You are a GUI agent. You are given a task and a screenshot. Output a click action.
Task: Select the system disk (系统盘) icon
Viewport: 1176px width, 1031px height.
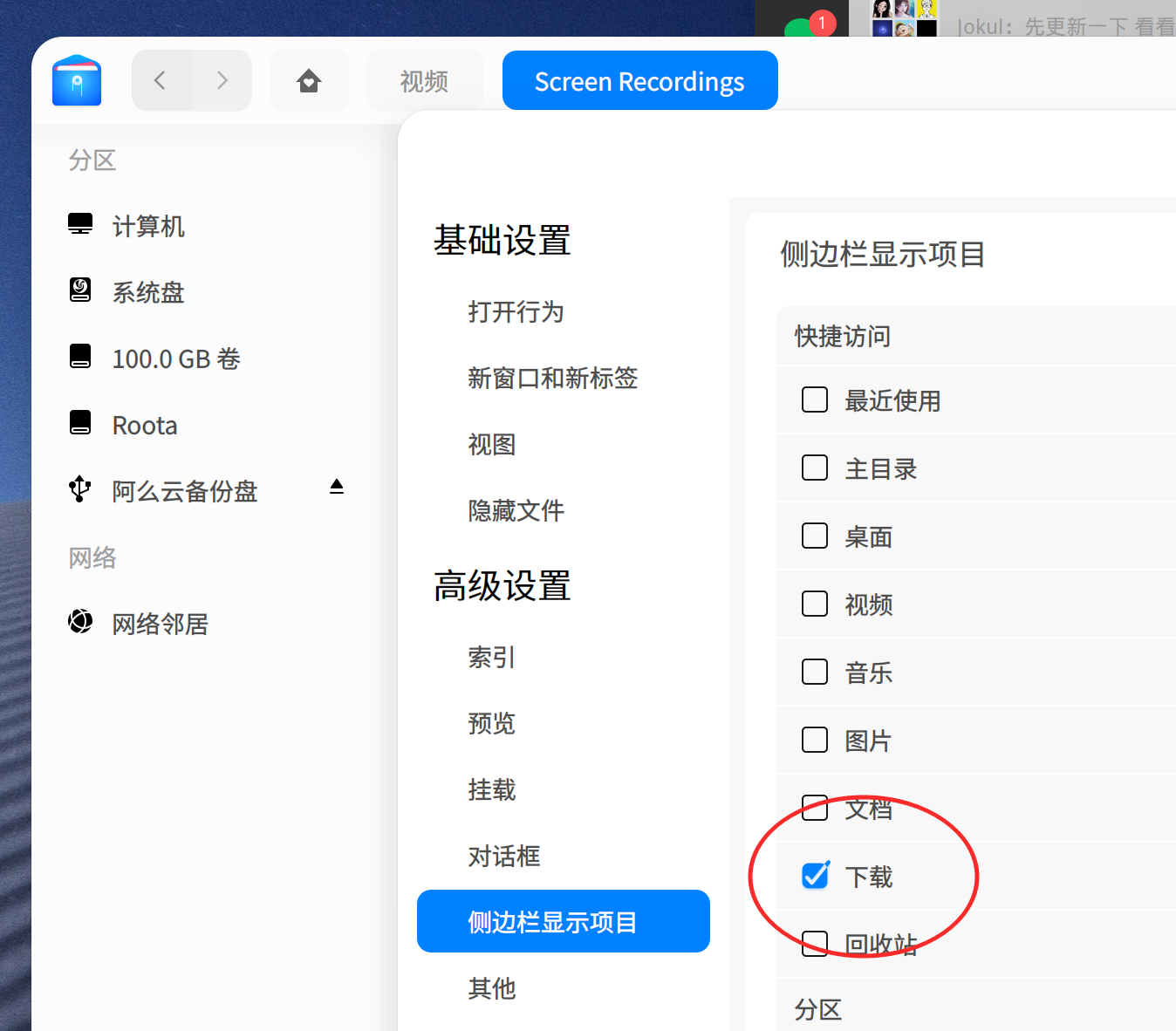click(80, 290)
